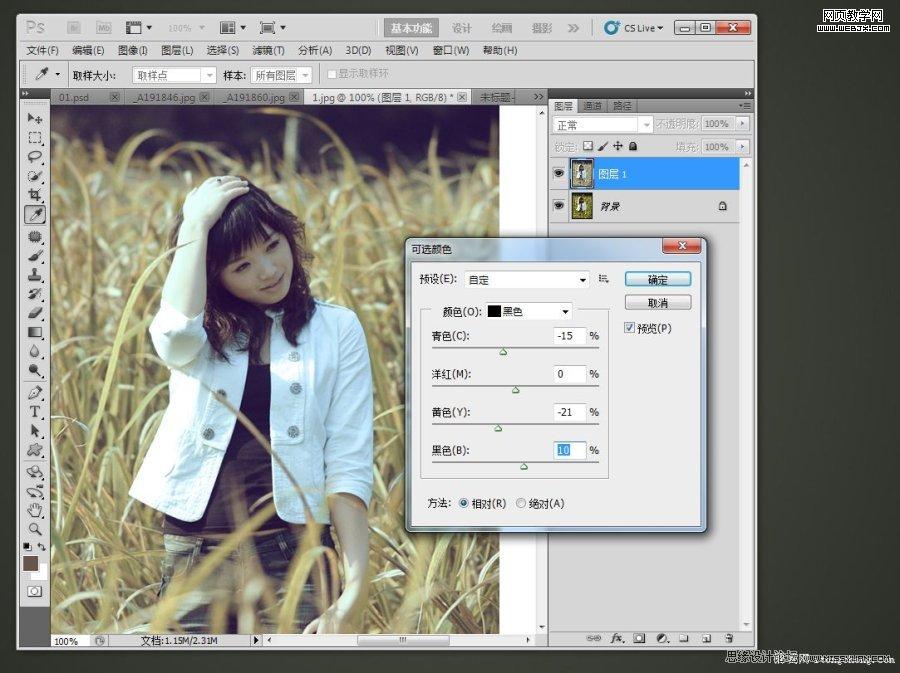Open the 不透明度 opacity flyout arrow
This screenshot has height=673, width=900.
(x=742, y=123)
